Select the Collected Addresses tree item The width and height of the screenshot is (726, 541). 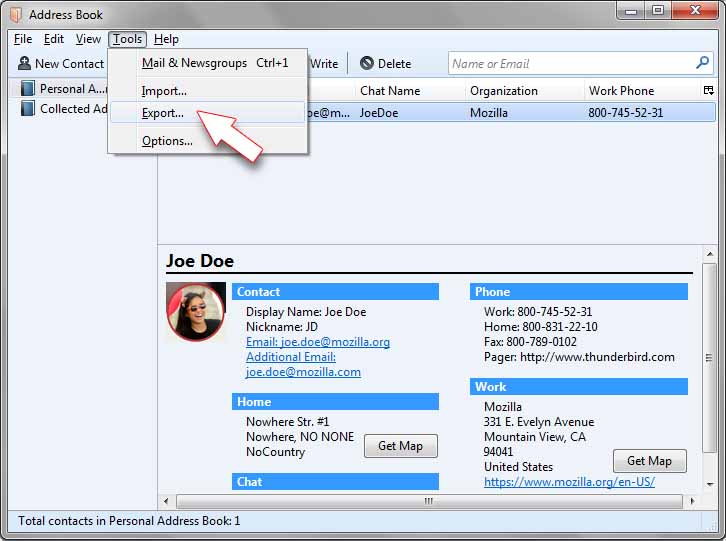pyautogui.click(x=64, y=109)
